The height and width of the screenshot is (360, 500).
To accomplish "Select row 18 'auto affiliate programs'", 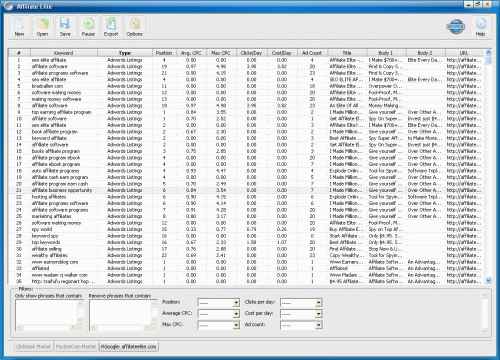I will [x=246, y=171].
